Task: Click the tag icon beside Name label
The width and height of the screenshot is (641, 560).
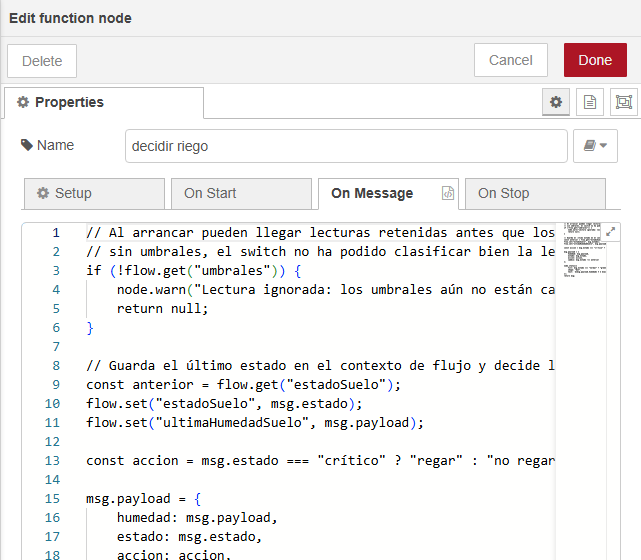Action: [27, 145]
